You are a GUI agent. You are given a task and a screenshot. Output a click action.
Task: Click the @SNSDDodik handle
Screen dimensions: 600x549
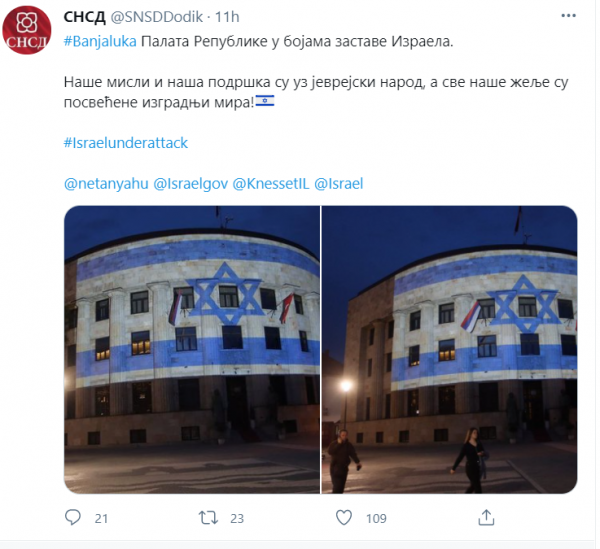click(157, 17)
